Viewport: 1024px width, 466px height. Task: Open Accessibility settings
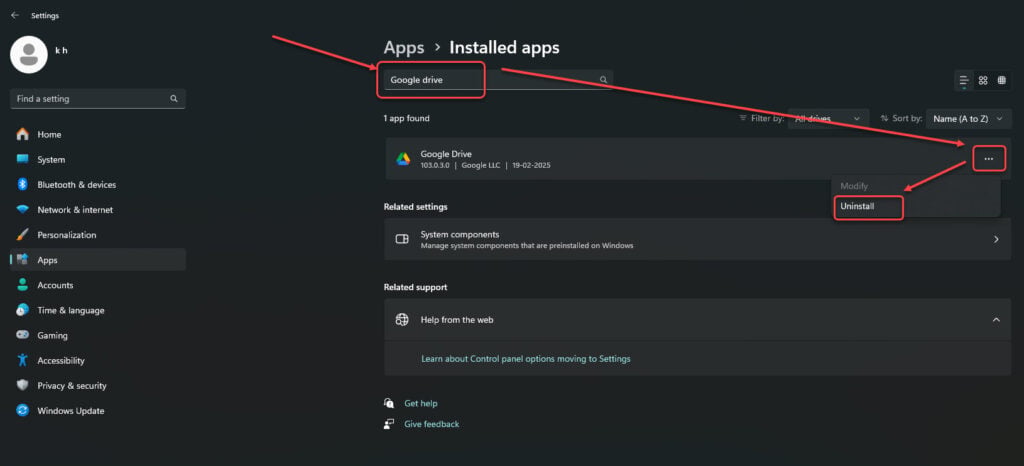click(98, 360)
